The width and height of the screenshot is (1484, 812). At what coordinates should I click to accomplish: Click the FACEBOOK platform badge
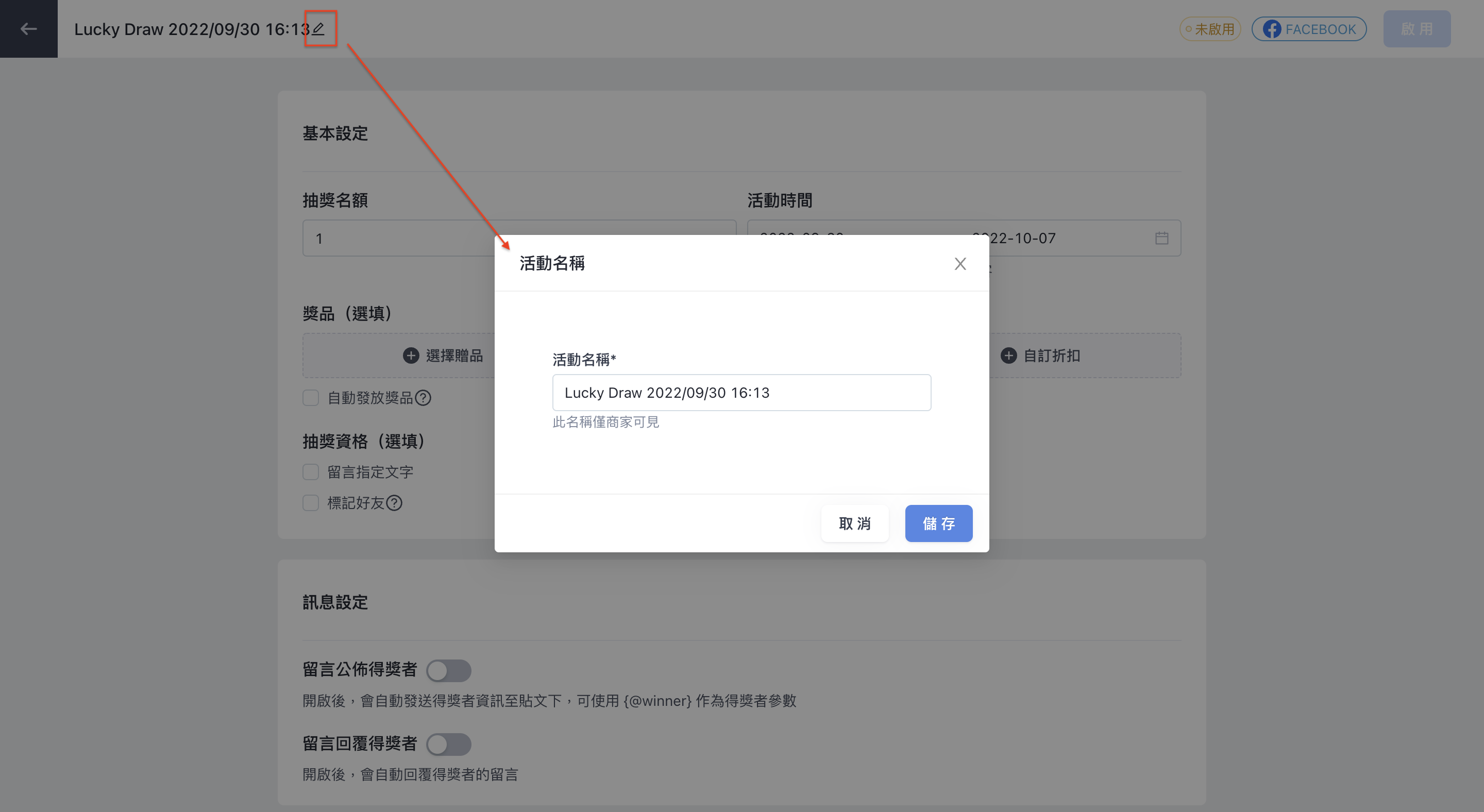[1309, 29]
